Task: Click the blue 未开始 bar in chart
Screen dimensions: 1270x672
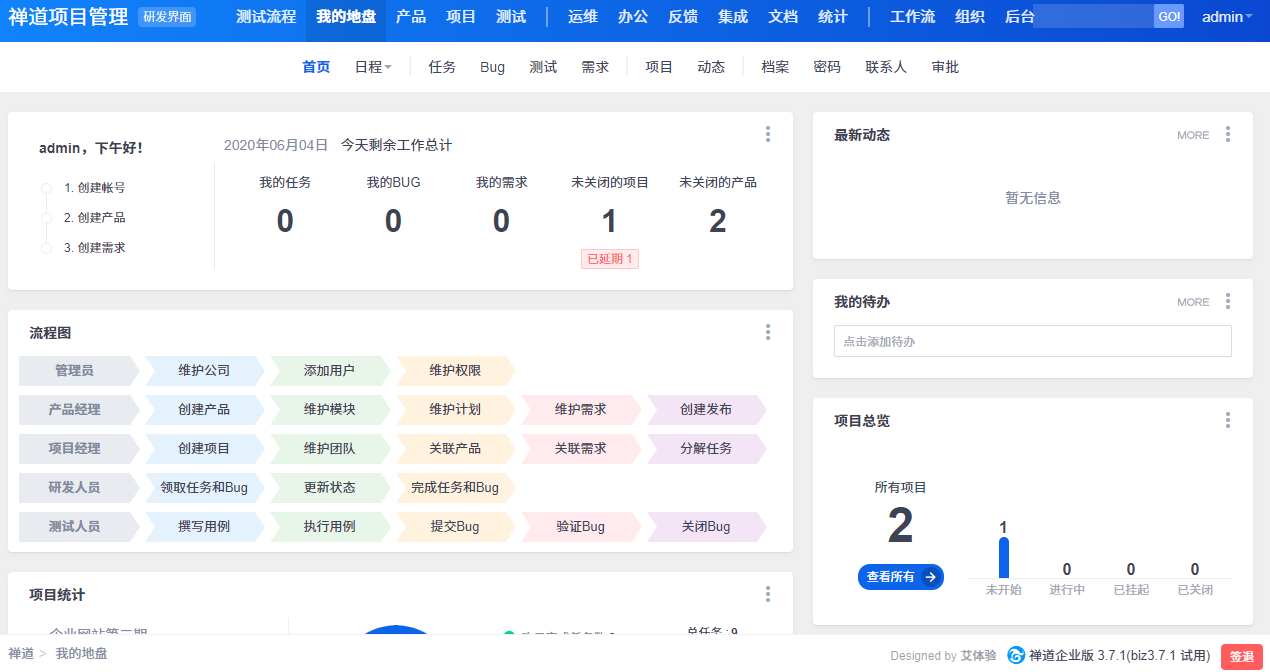Action: (1003, 557)
